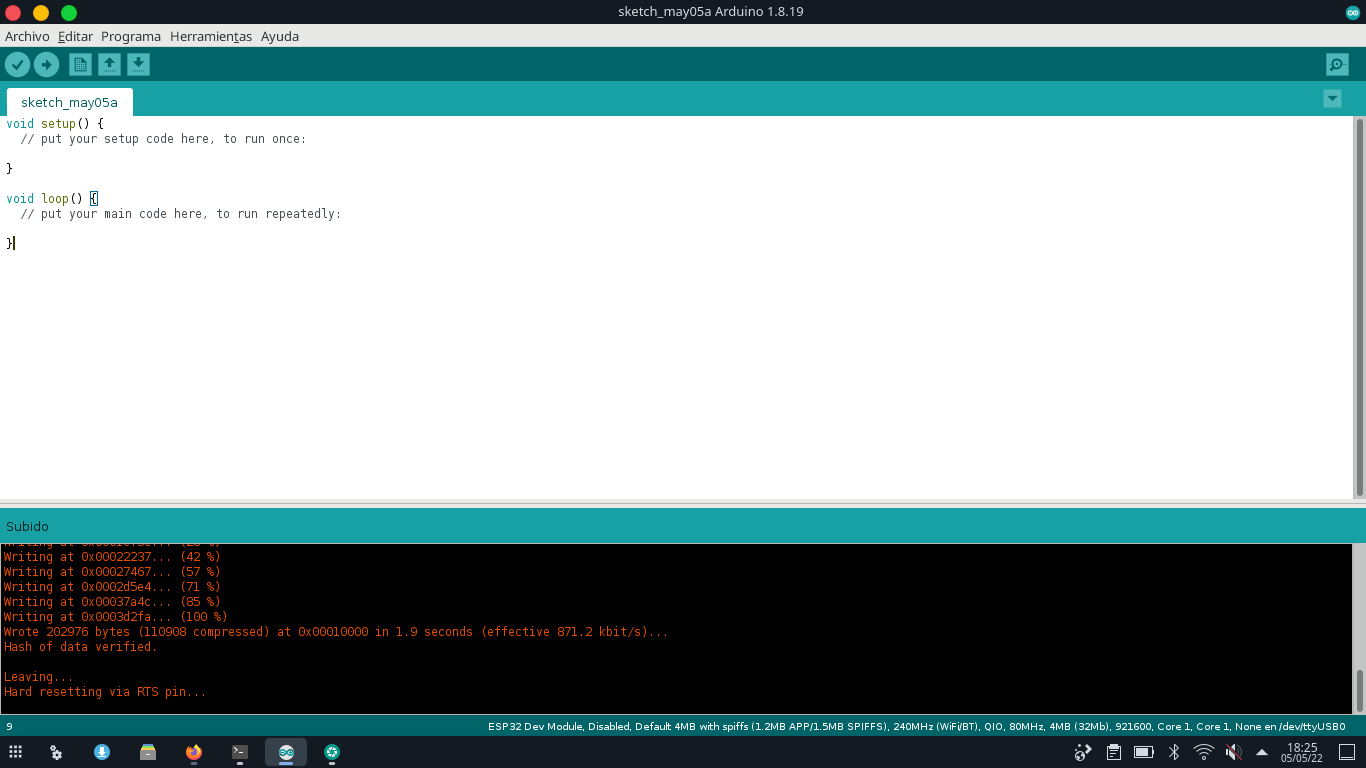Click 'Writing at 0x0003d2fa... (100 %)' line
Screen dimensions: 1366x768
point(115,617)
